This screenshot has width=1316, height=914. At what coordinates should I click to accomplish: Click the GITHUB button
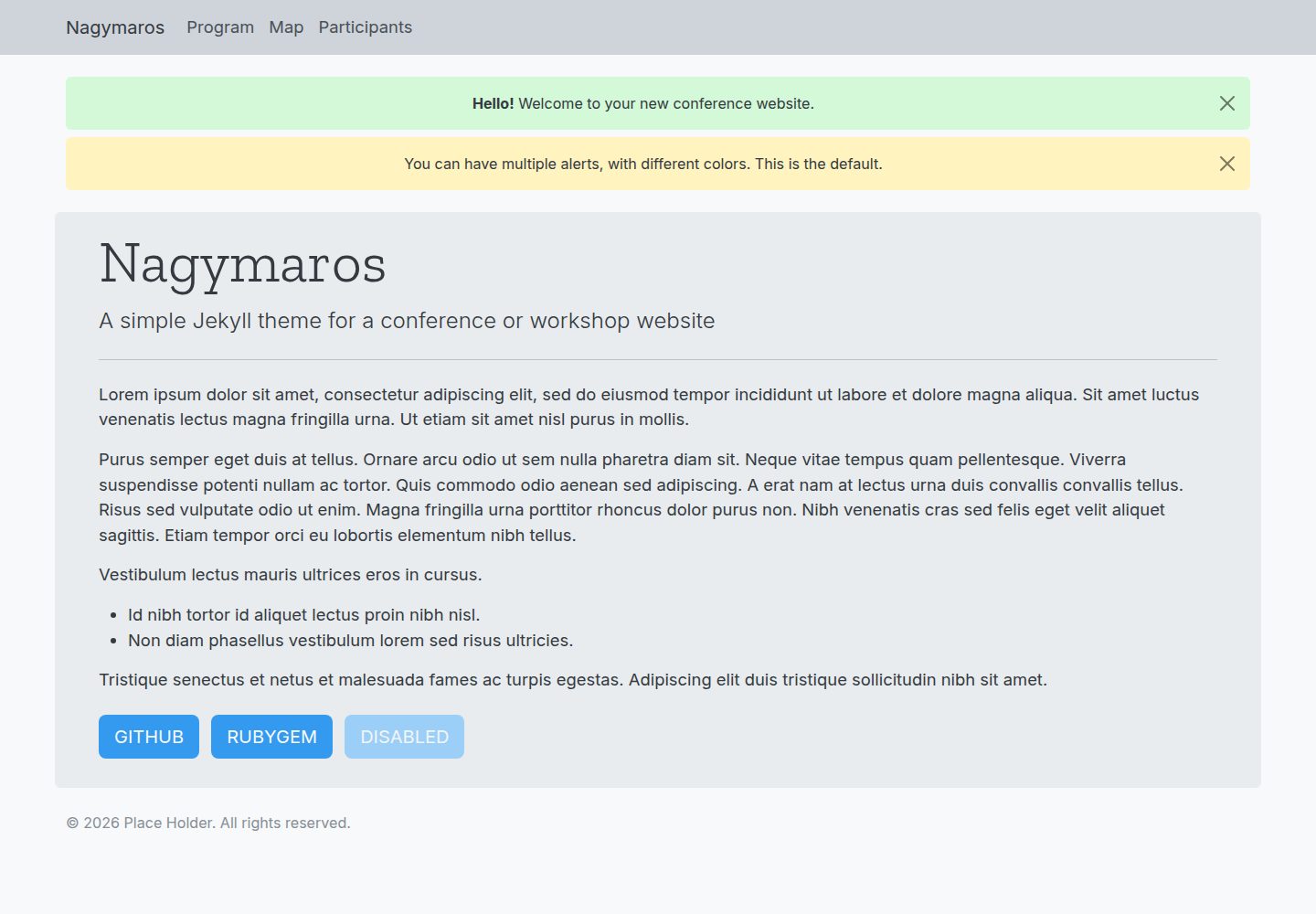[149, 737]
